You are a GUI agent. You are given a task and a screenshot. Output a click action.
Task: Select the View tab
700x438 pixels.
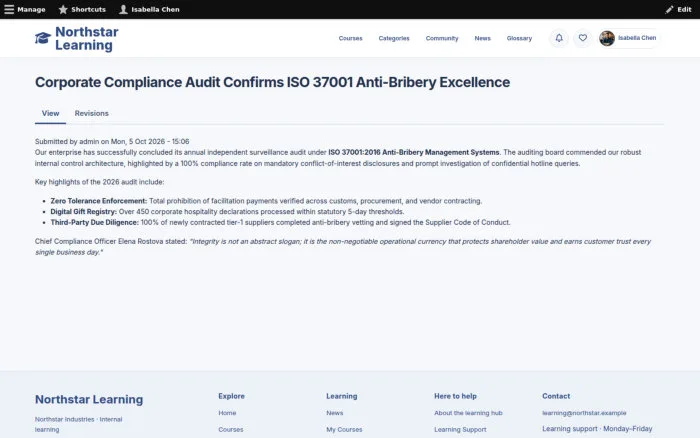[x=50, y=113]
